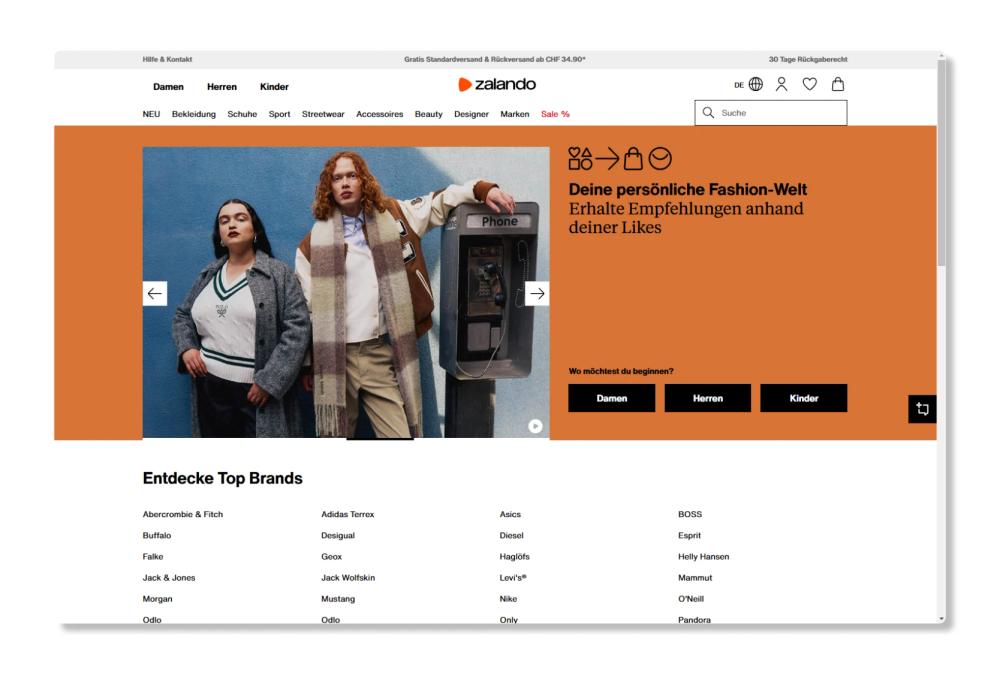Open O'Neill brand link
The width and height of the screenshot is (1000, 674).
(691, 598)
